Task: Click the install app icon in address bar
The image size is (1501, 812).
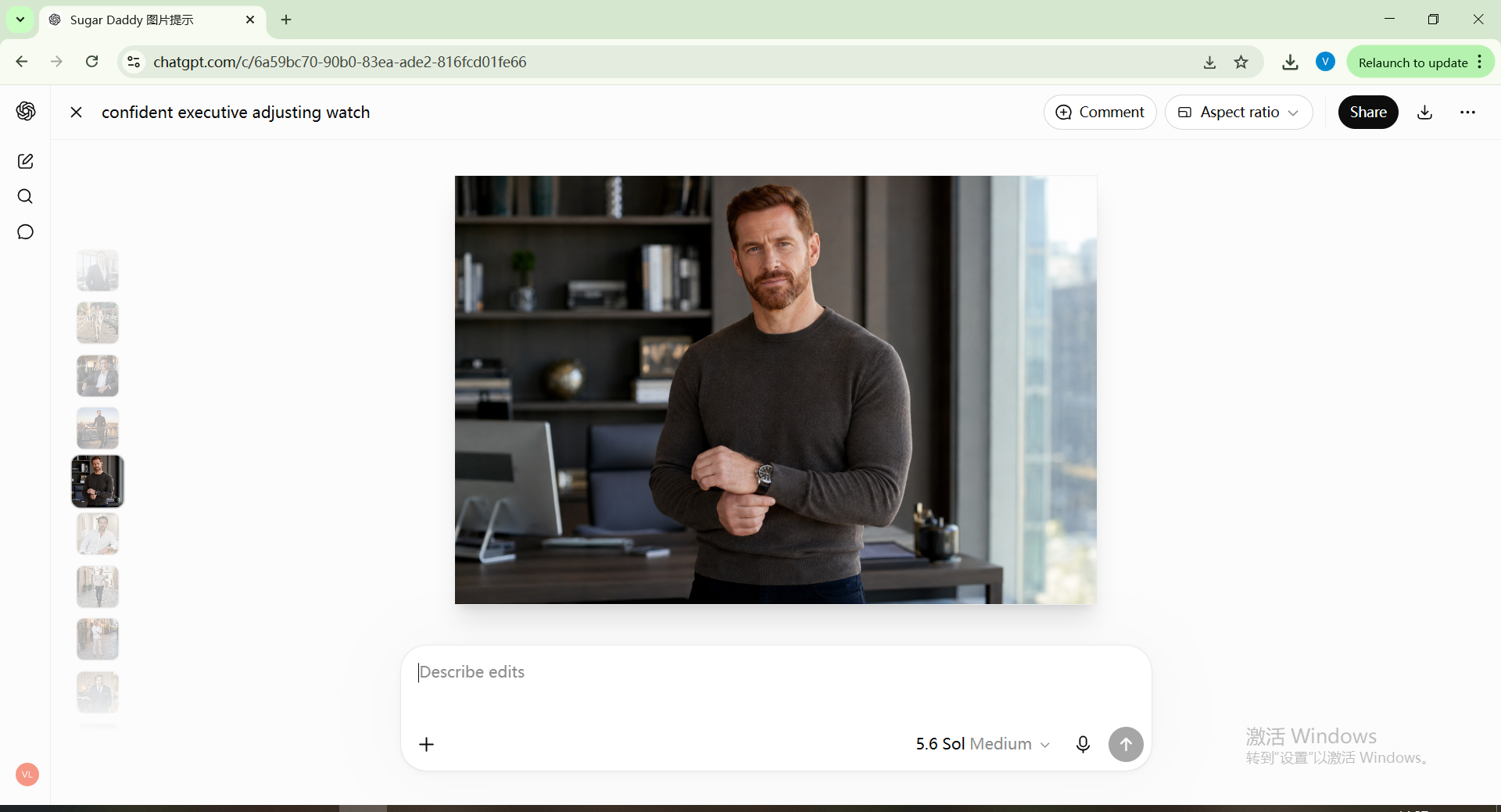Action: (1209, 63)
